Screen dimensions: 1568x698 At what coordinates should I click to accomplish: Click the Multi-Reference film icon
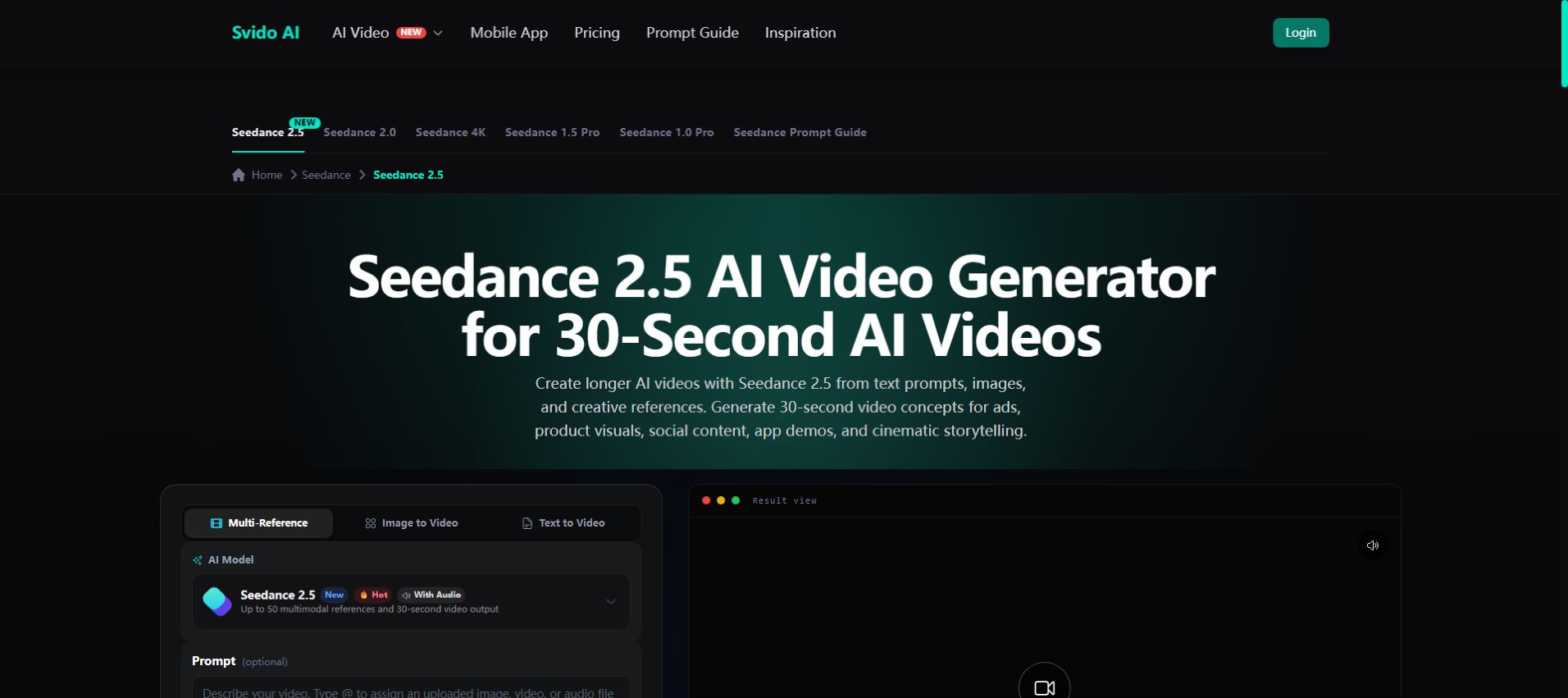(x=217, y=523)
